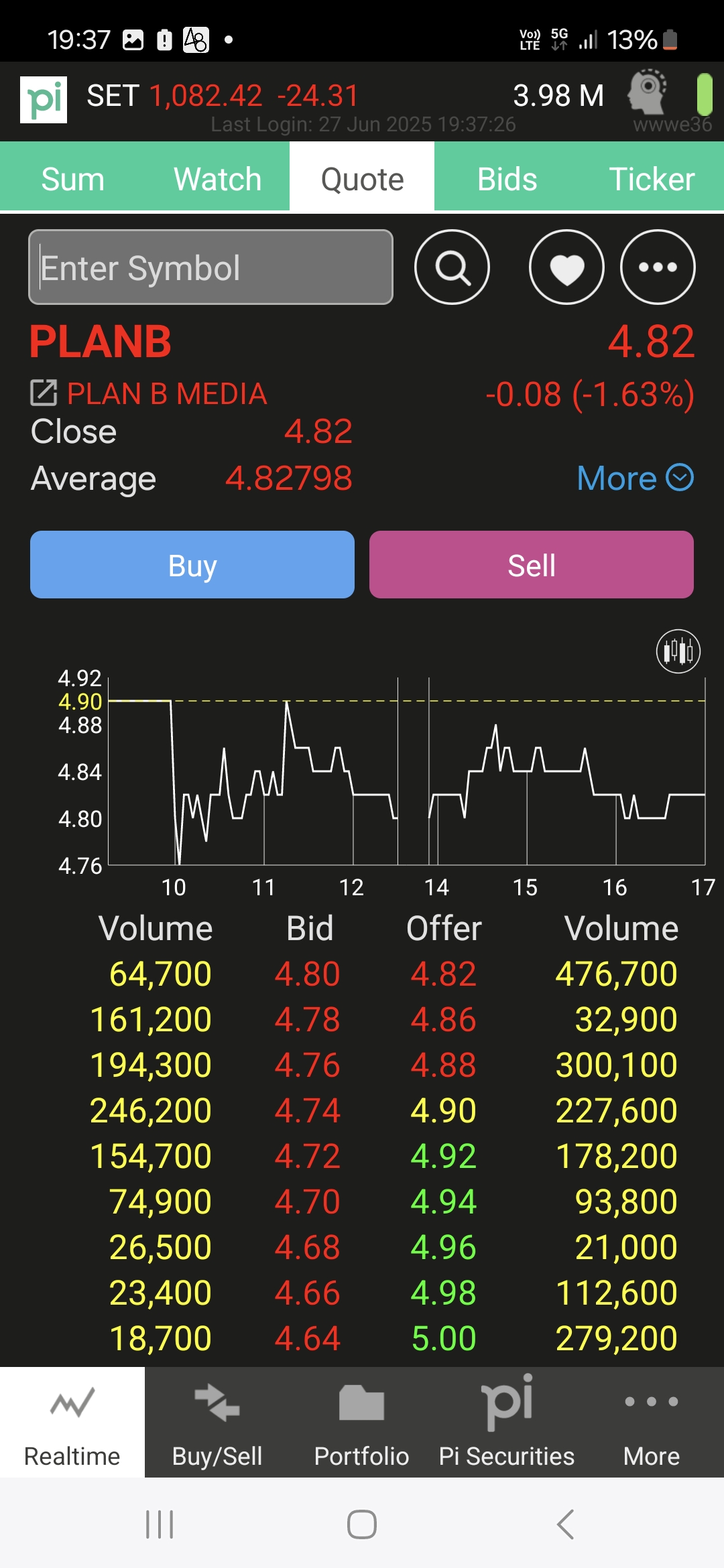
Task: Tap the battery indicator in status bar
Action: point(670,40)
